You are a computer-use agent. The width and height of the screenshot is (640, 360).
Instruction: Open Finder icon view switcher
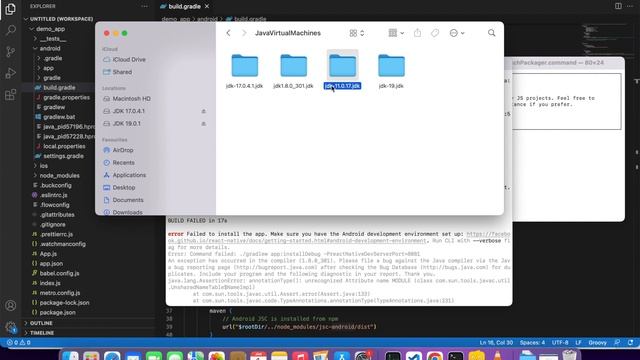[x=357, y=33]
